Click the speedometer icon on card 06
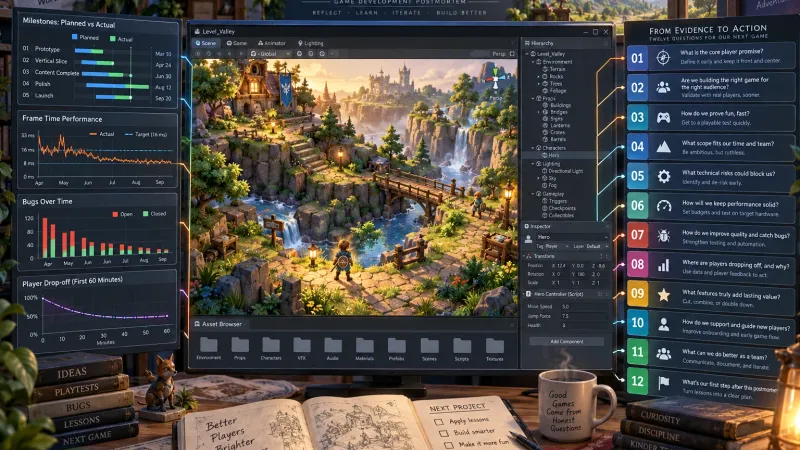This screenshot has width=800, height=450. [664, 206]
